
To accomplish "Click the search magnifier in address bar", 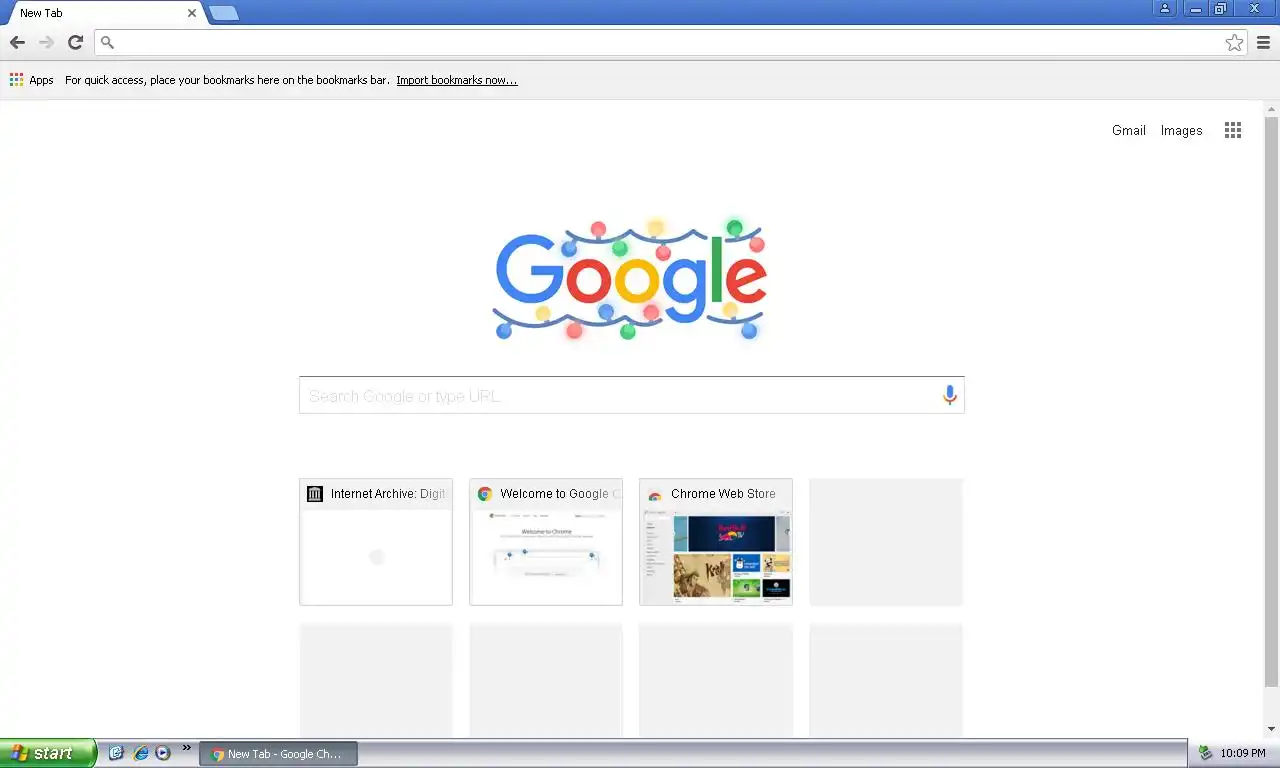I will 108,42.
